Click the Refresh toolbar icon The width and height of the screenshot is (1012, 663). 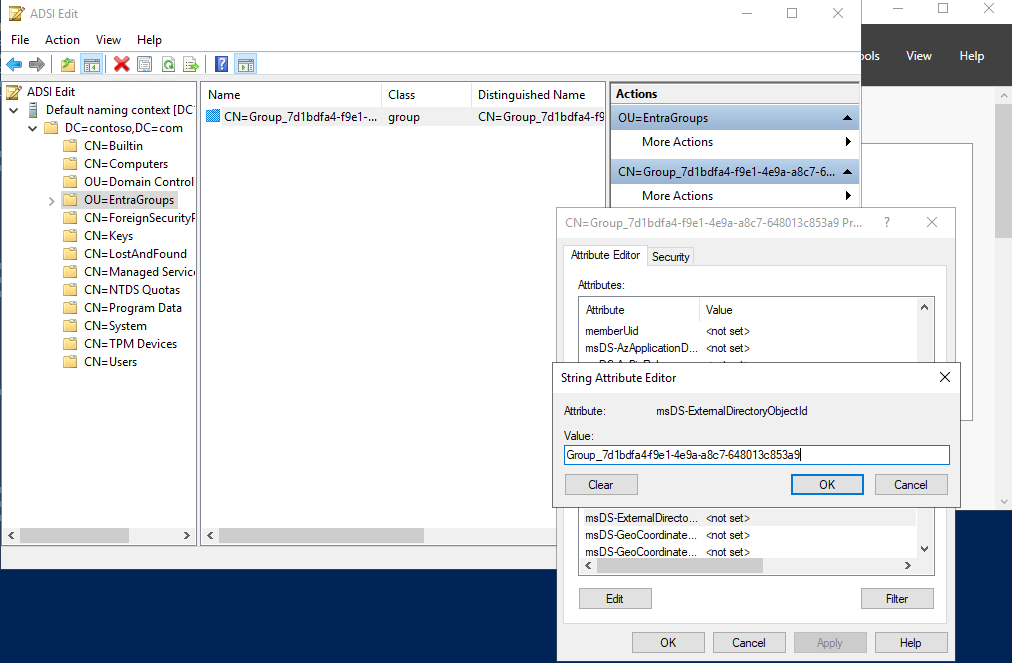[168, 65]
